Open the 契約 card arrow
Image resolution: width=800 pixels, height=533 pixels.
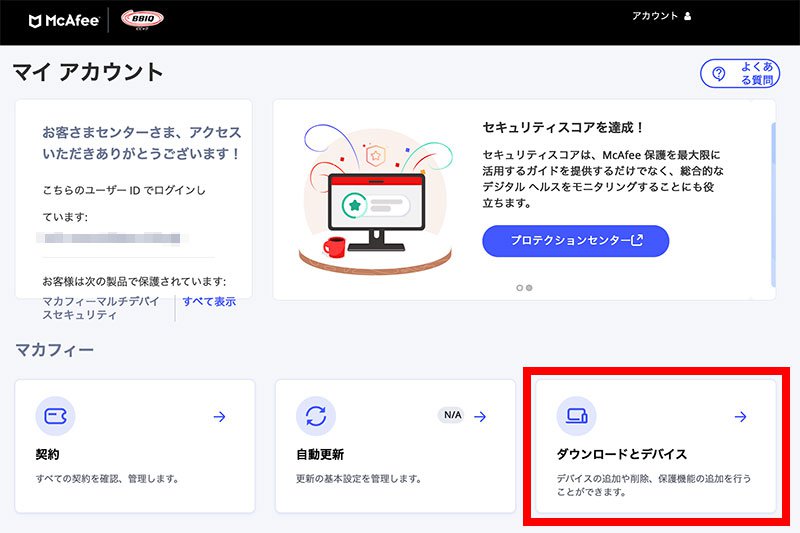point(219,417)
